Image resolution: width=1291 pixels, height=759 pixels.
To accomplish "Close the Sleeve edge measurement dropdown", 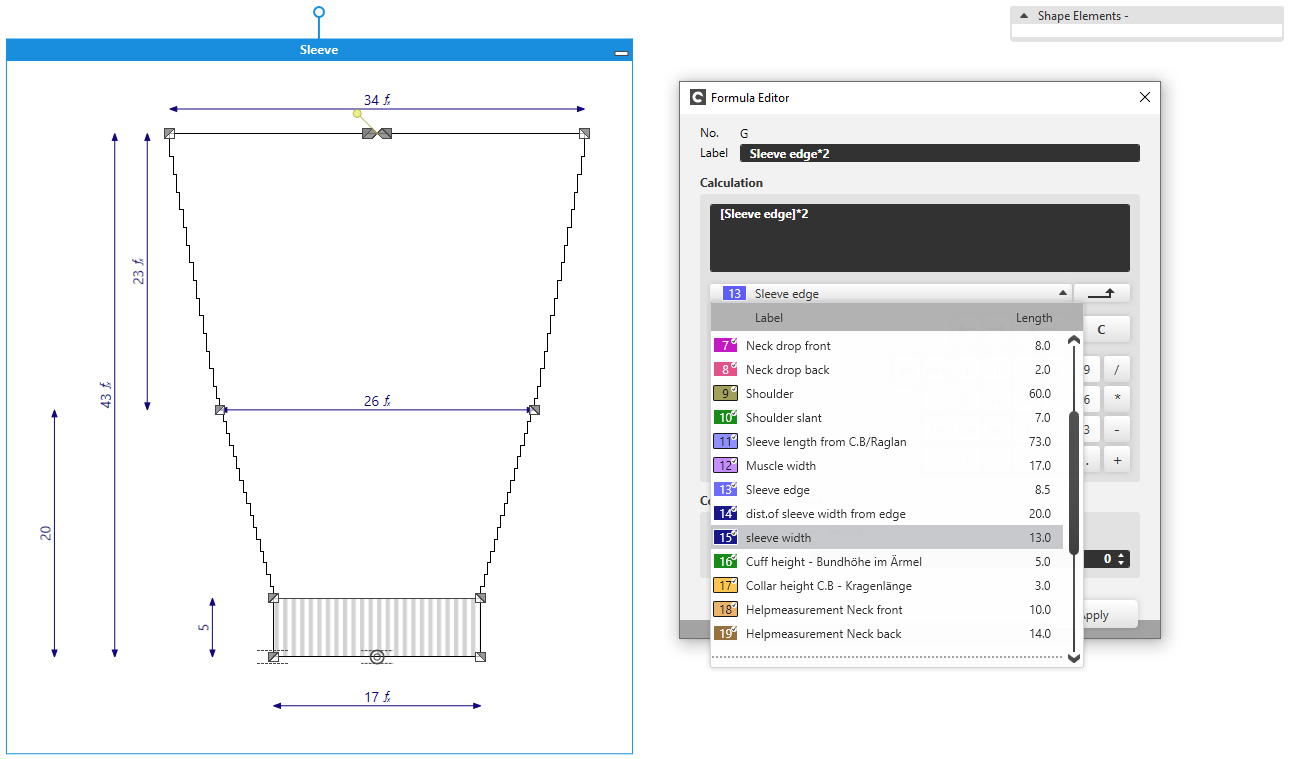I will [x=1062, y=293].
